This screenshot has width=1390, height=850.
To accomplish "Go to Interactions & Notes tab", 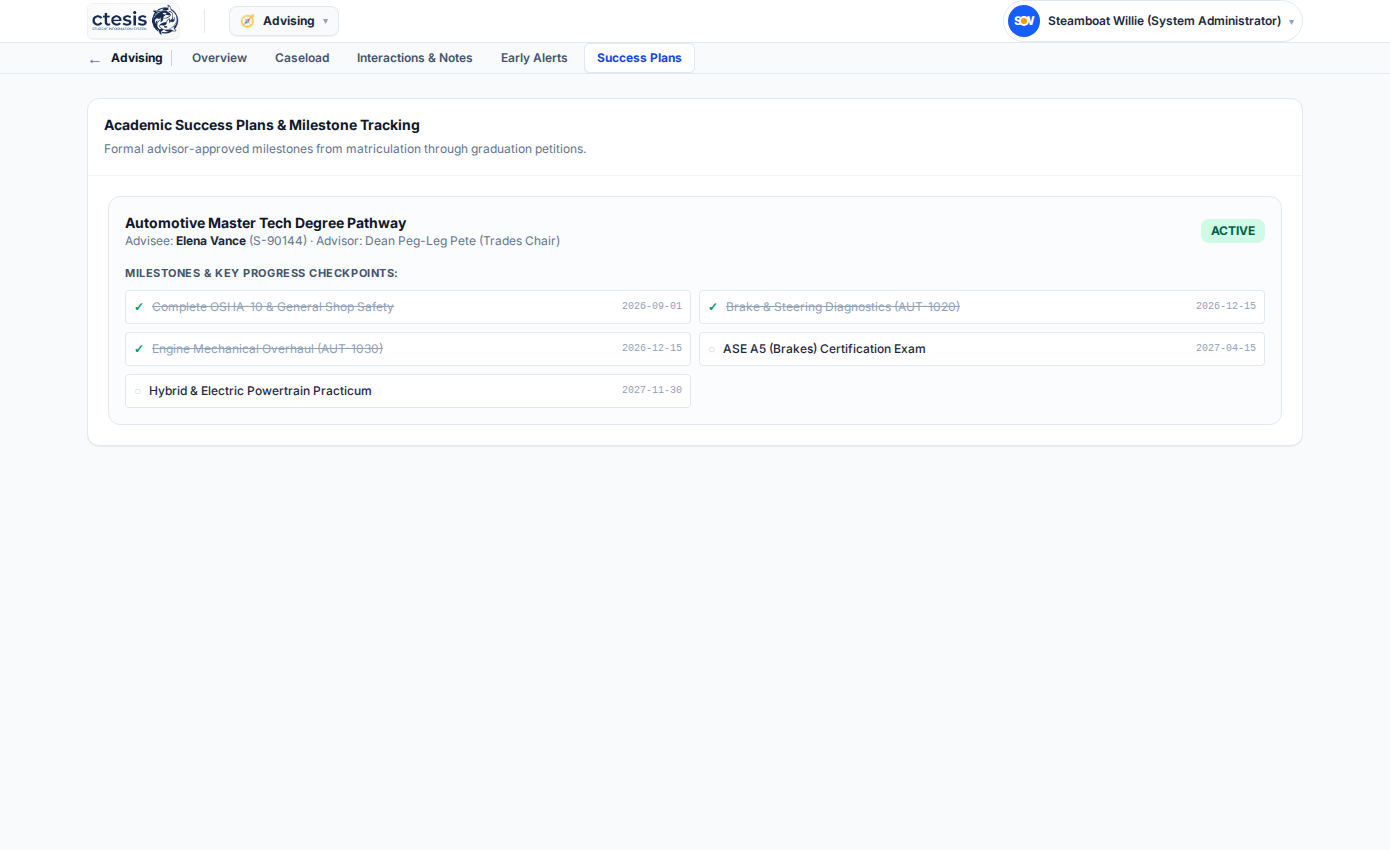I will point(414,58).
